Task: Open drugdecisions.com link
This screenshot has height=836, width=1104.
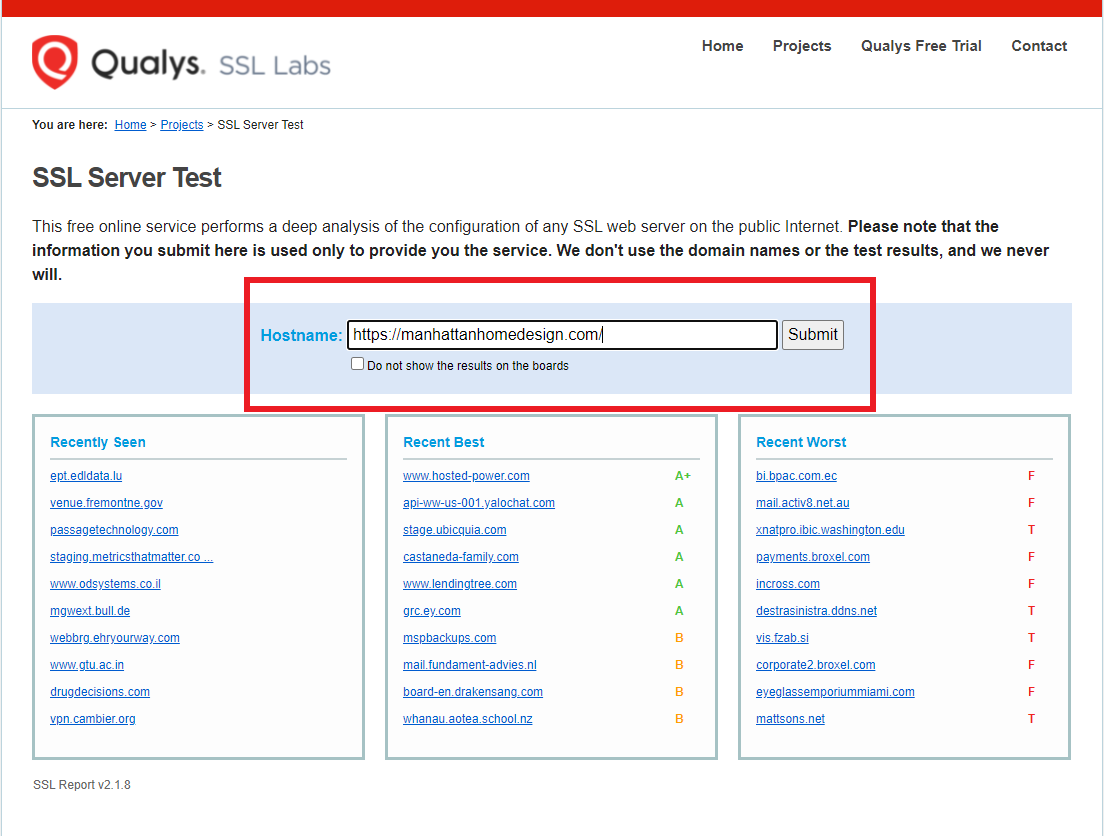Action: (x=100, y=692)
